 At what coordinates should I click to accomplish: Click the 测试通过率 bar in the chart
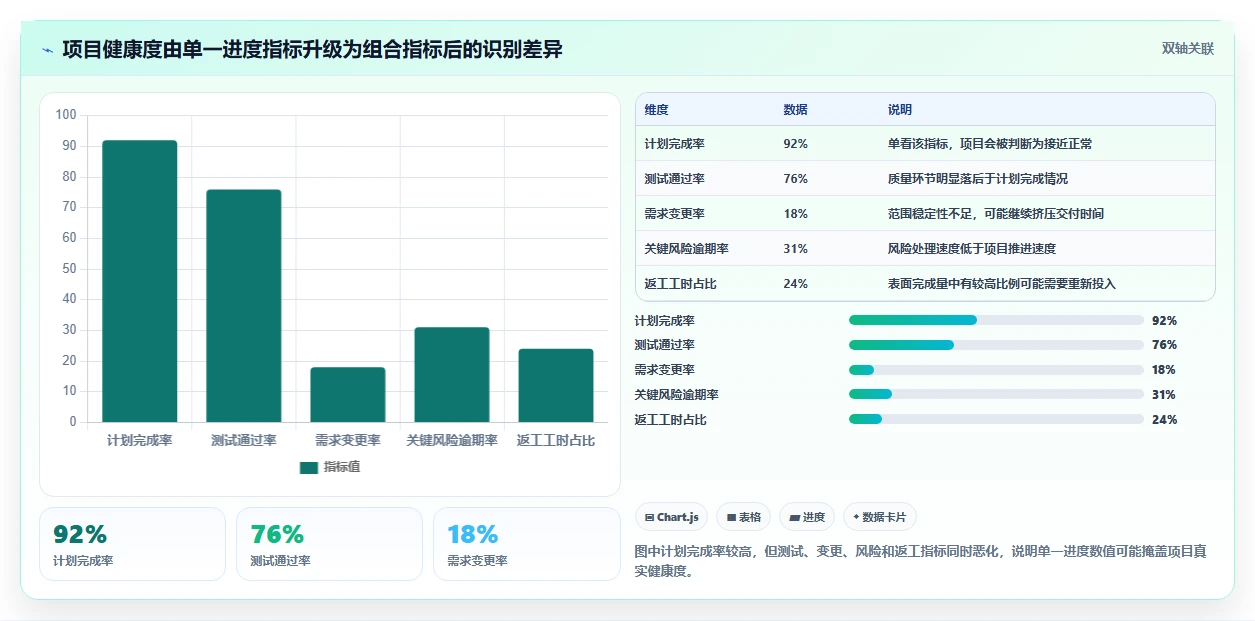pos(244,306)
